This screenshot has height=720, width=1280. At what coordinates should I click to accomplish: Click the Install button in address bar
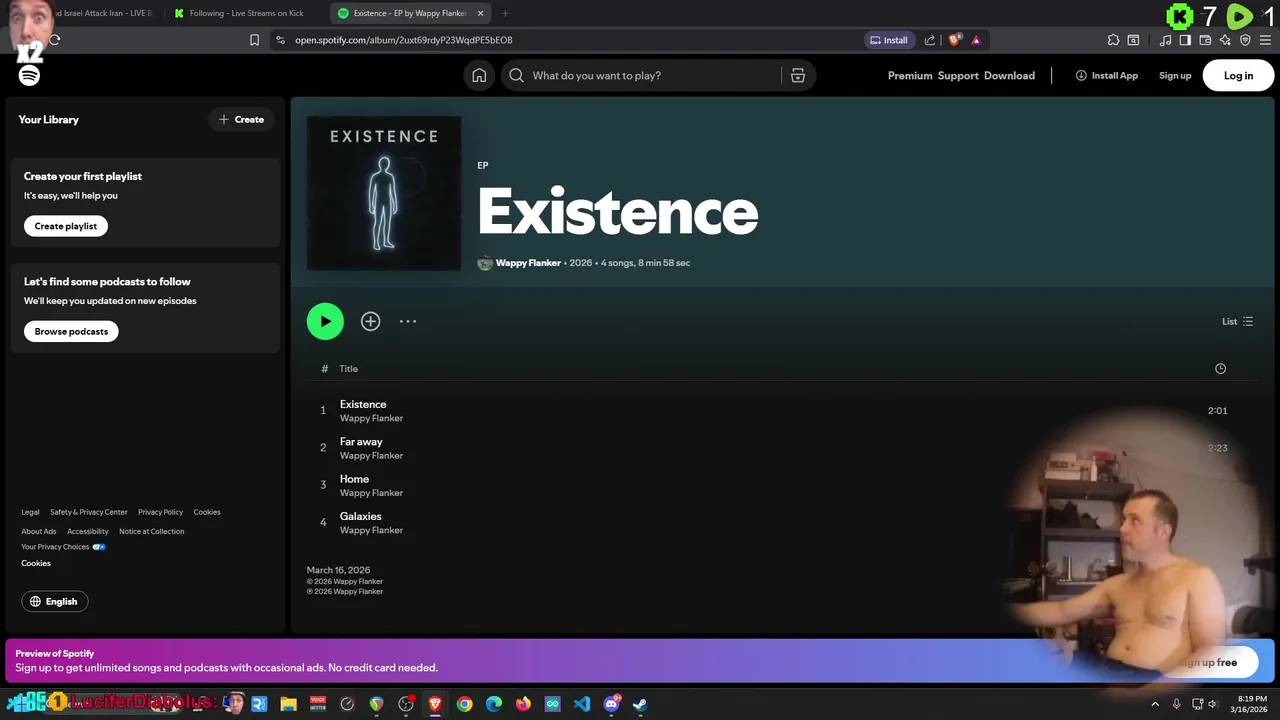coord(889,40)
